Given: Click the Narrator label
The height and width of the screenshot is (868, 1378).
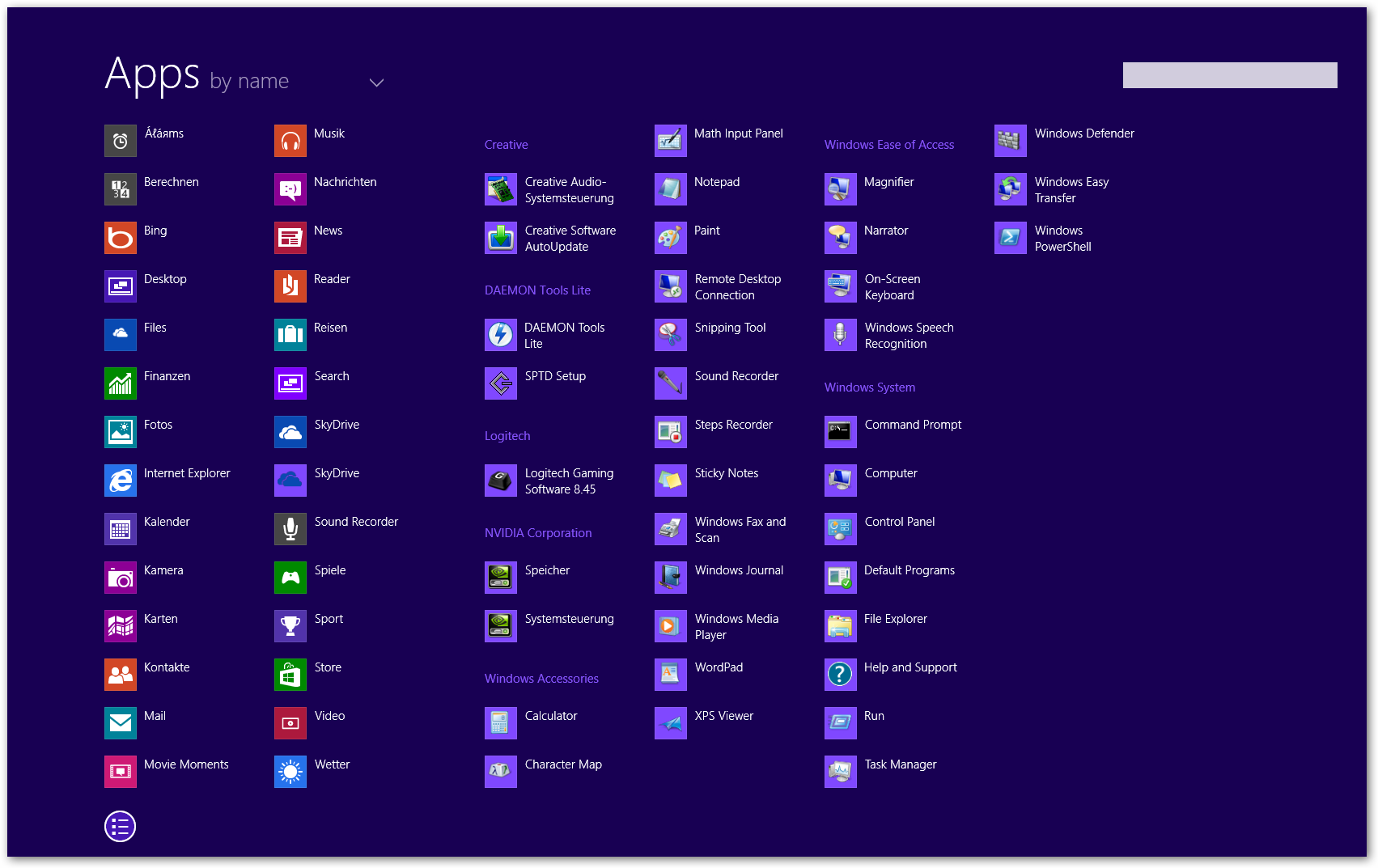Looking at the screenshot, I should coord(886,231).
